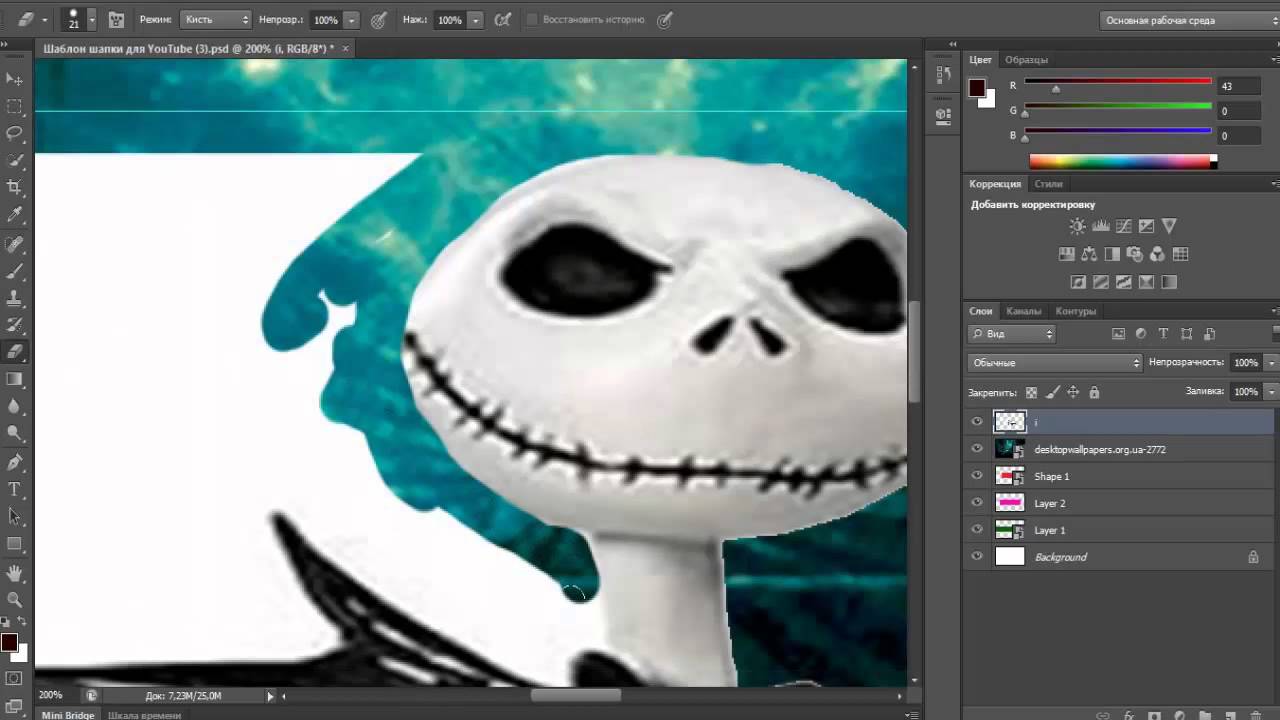
Task: Select the Zoom tool
Action: [14, 600]
